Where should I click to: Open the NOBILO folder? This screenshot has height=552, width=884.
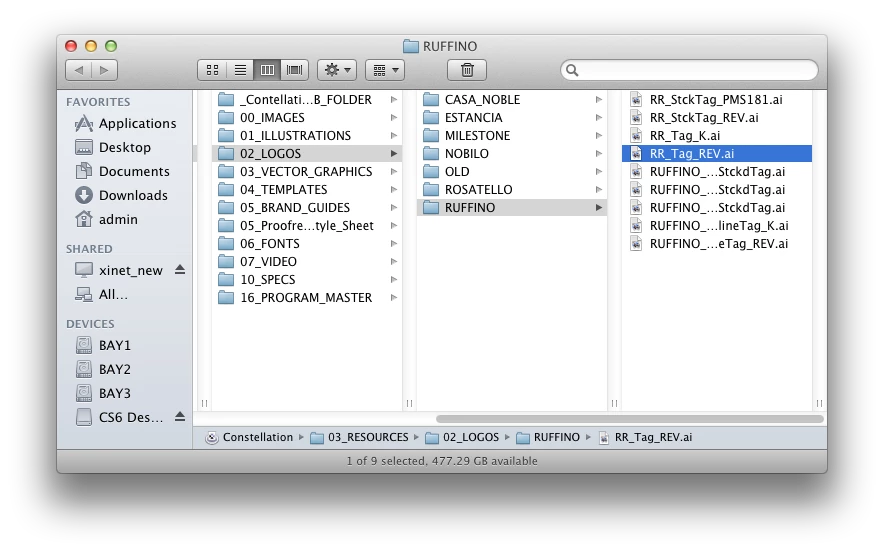pos(512,153)
